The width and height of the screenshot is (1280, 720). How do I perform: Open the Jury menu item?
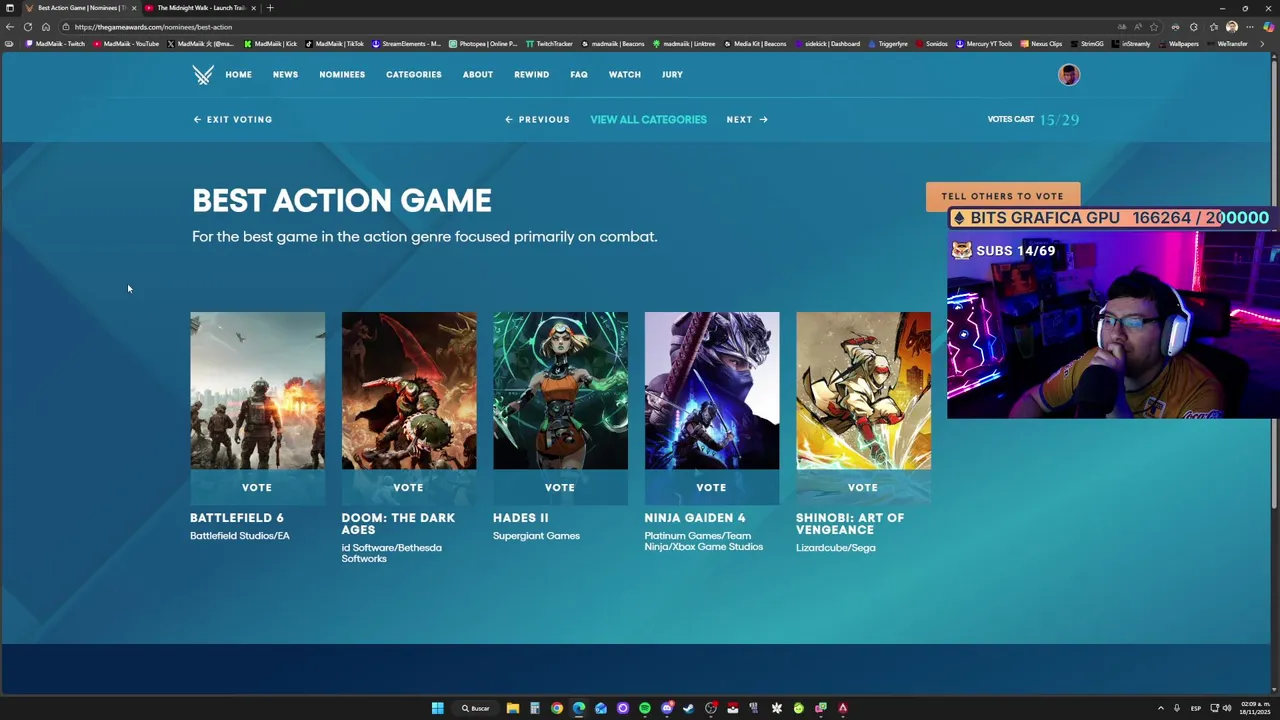click(x=672, y=75)
